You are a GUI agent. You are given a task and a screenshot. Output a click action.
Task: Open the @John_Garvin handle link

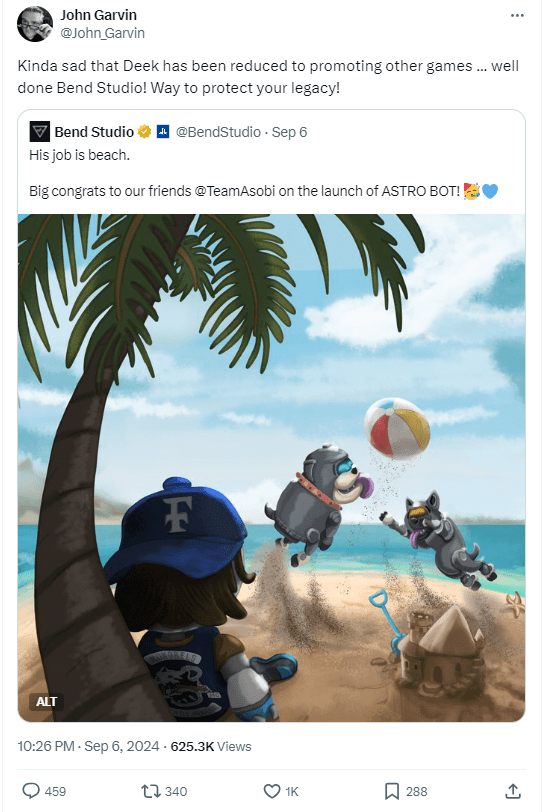click(102, 33)
